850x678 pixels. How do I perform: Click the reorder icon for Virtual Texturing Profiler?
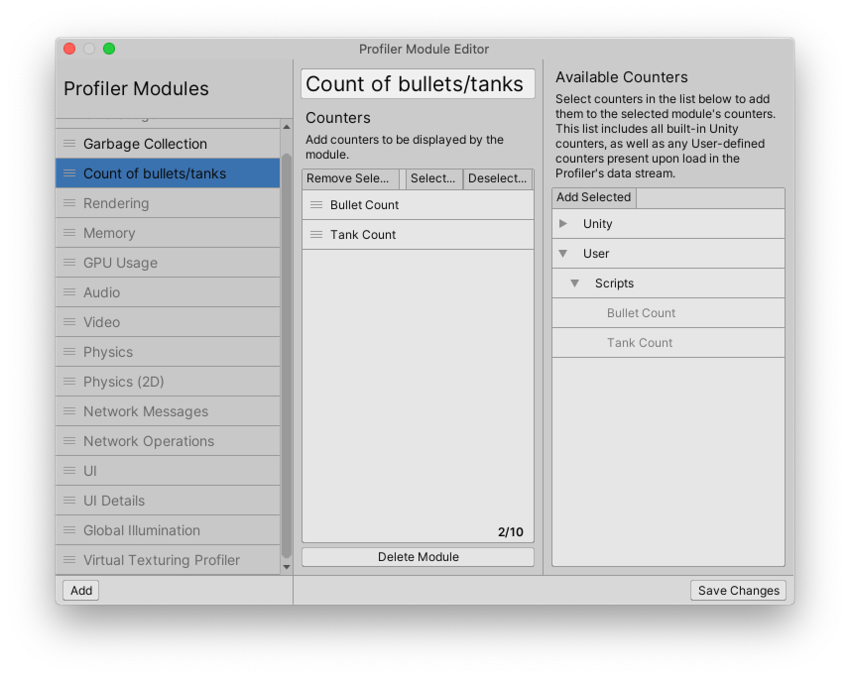[67, 560]
